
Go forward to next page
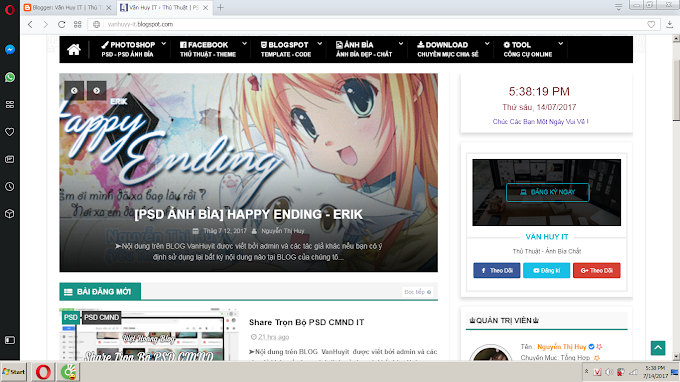coord(46,24)
